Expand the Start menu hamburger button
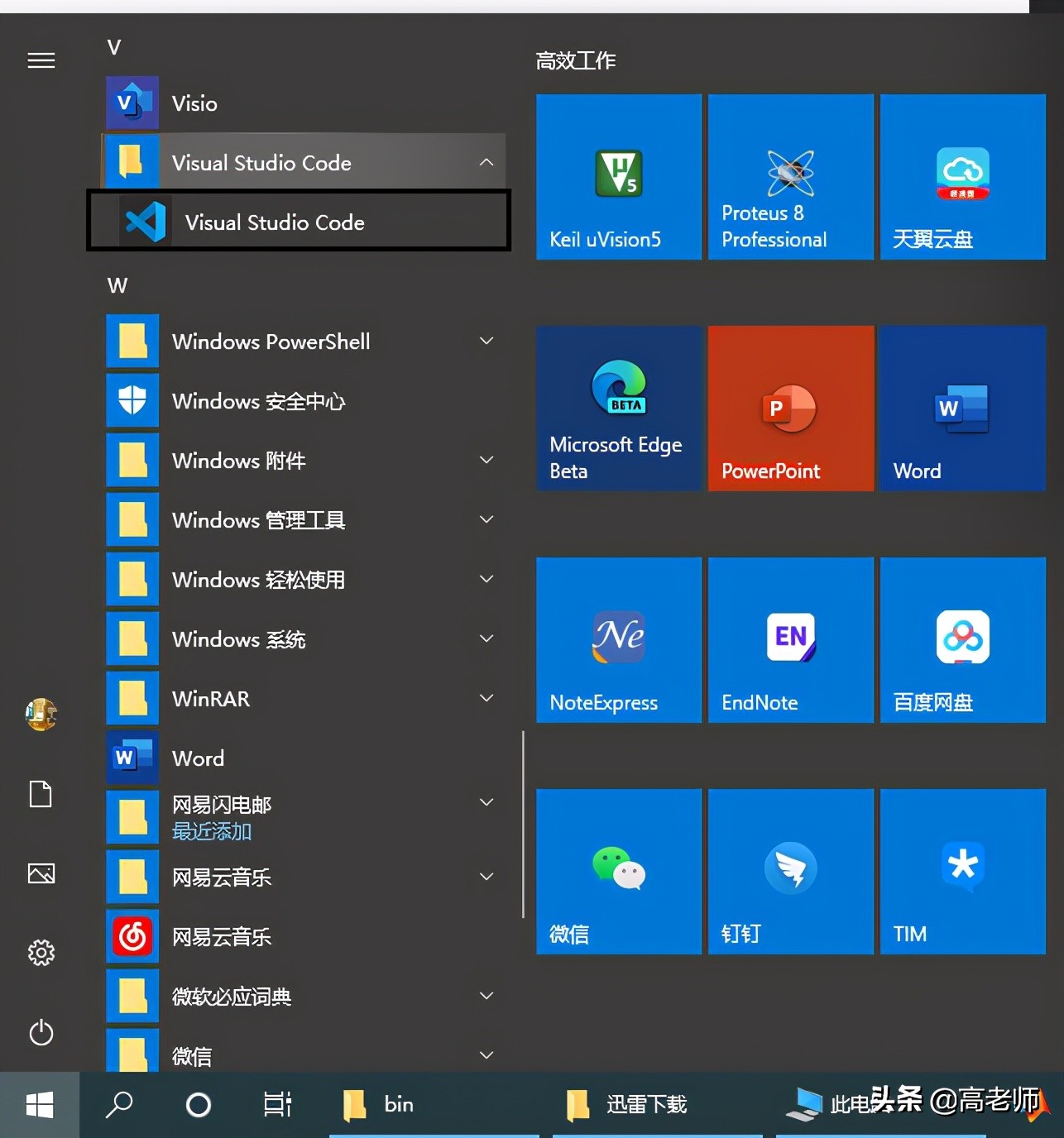The height and width of the screenshot is (1138, 1064). click(41, 60)
